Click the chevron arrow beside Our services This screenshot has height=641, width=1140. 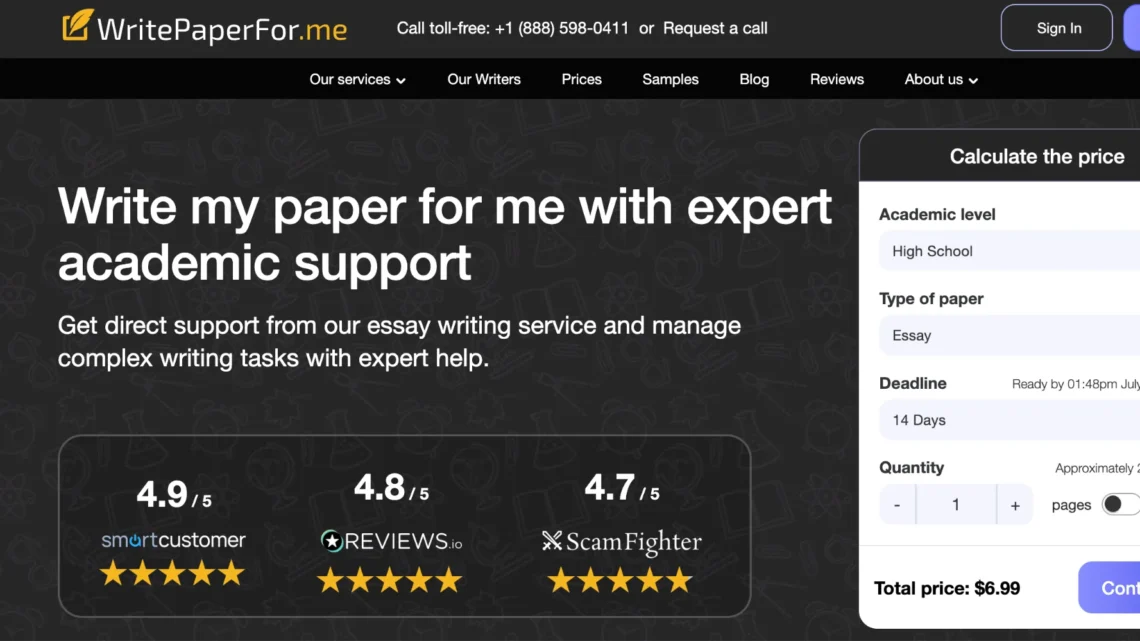pyautogui.click(x=401, y=81)
